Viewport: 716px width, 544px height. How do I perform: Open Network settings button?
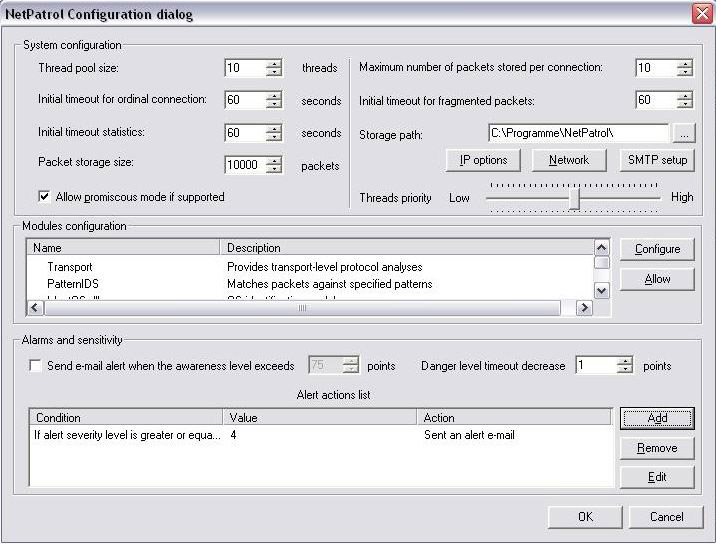(x=569, y=160)
